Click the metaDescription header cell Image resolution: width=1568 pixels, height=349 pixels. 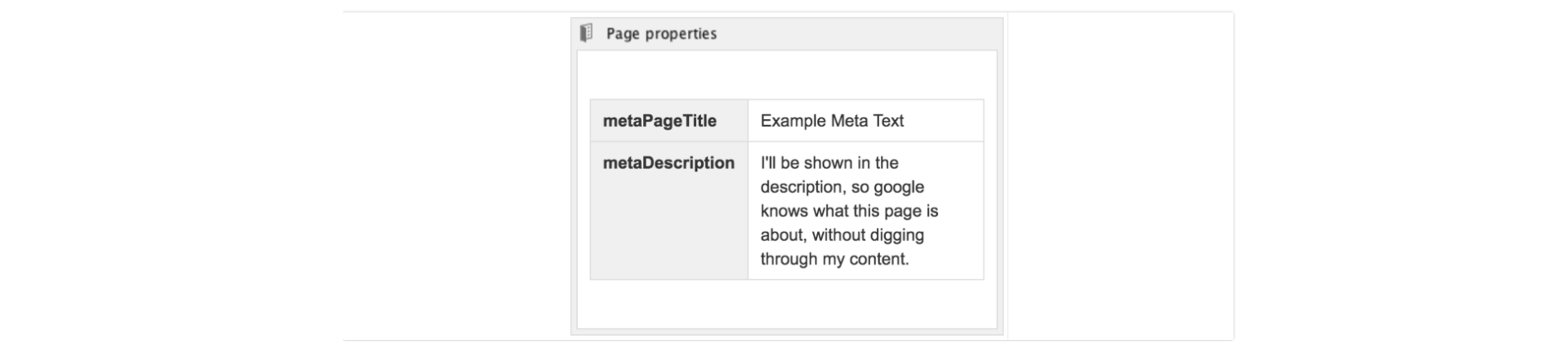[668, 163]
